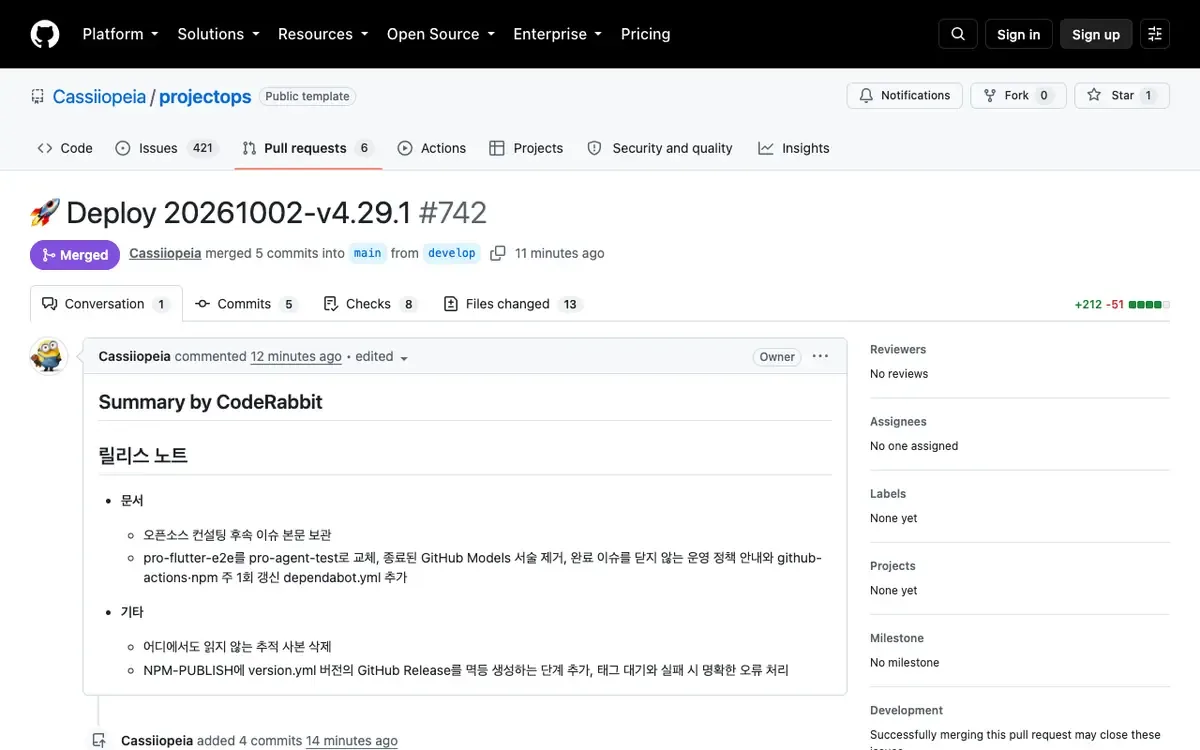Click the Public template label
The width and height of the screenshot is (1200, 750).
click(x=307, y=96)
